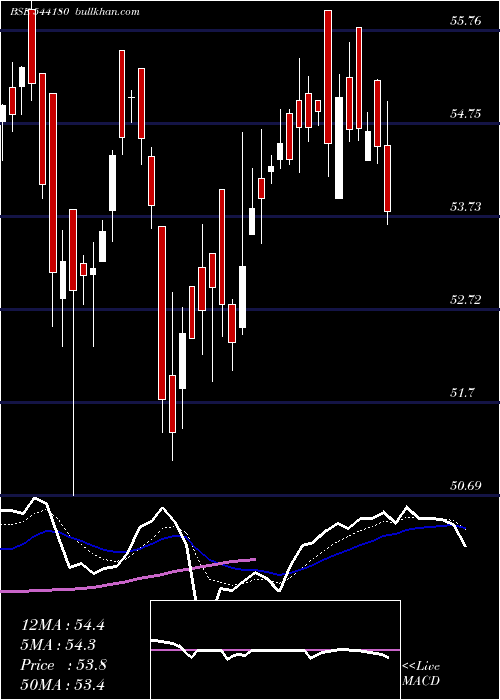The height and width of the screenshot is (700, 500).
Task: Click the 5MA : 54.3 reading
Action: click(x=58, y=645)
